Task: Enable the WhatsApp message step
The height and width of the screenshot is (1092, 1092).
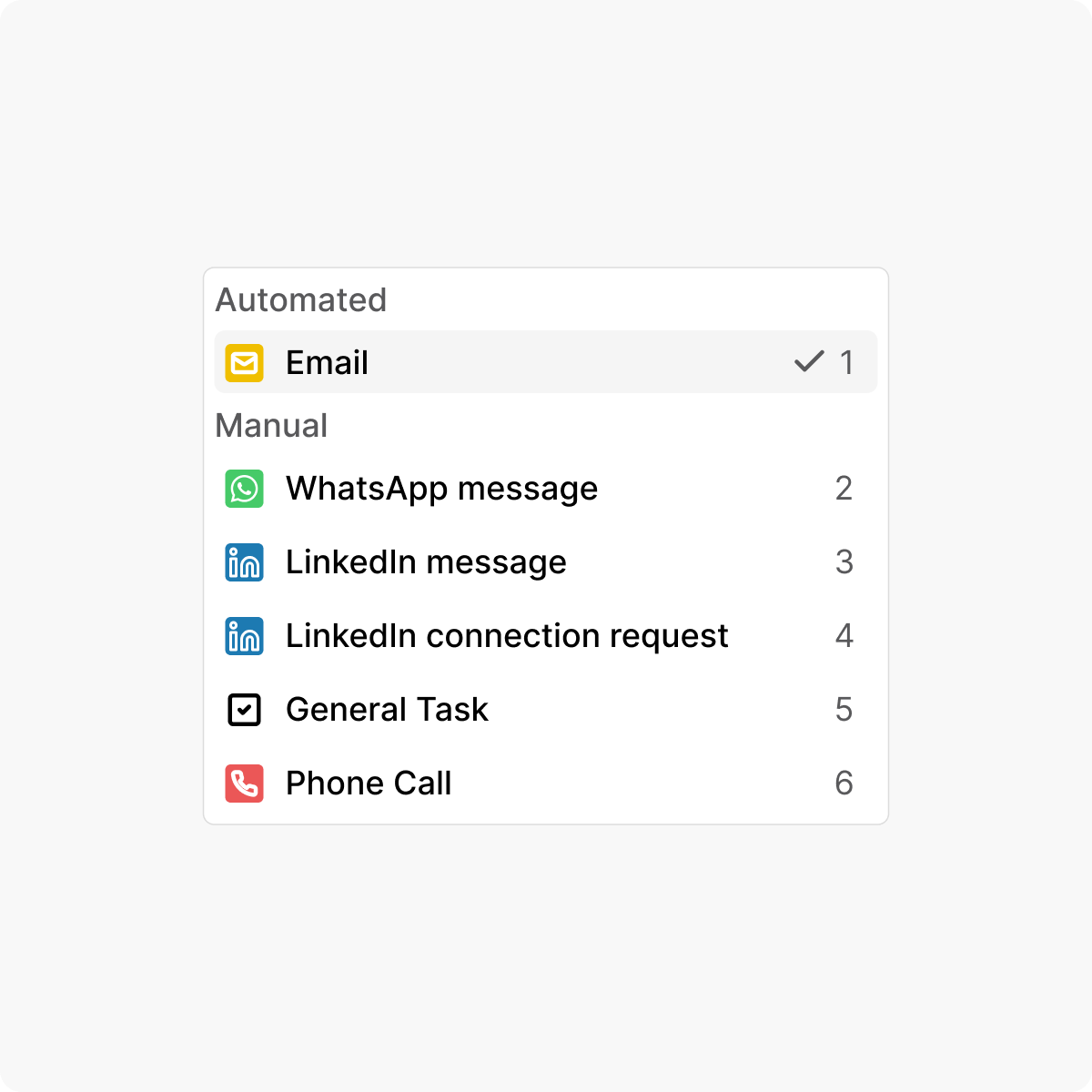Action: (544, 489)
